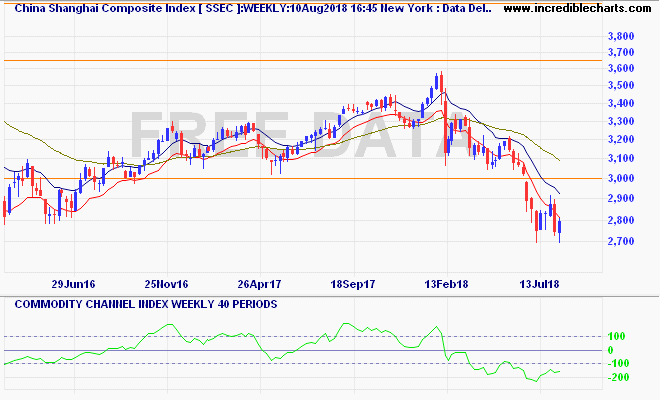
Task: Click the 26Apr17 date label
Action: click(260, 284)
